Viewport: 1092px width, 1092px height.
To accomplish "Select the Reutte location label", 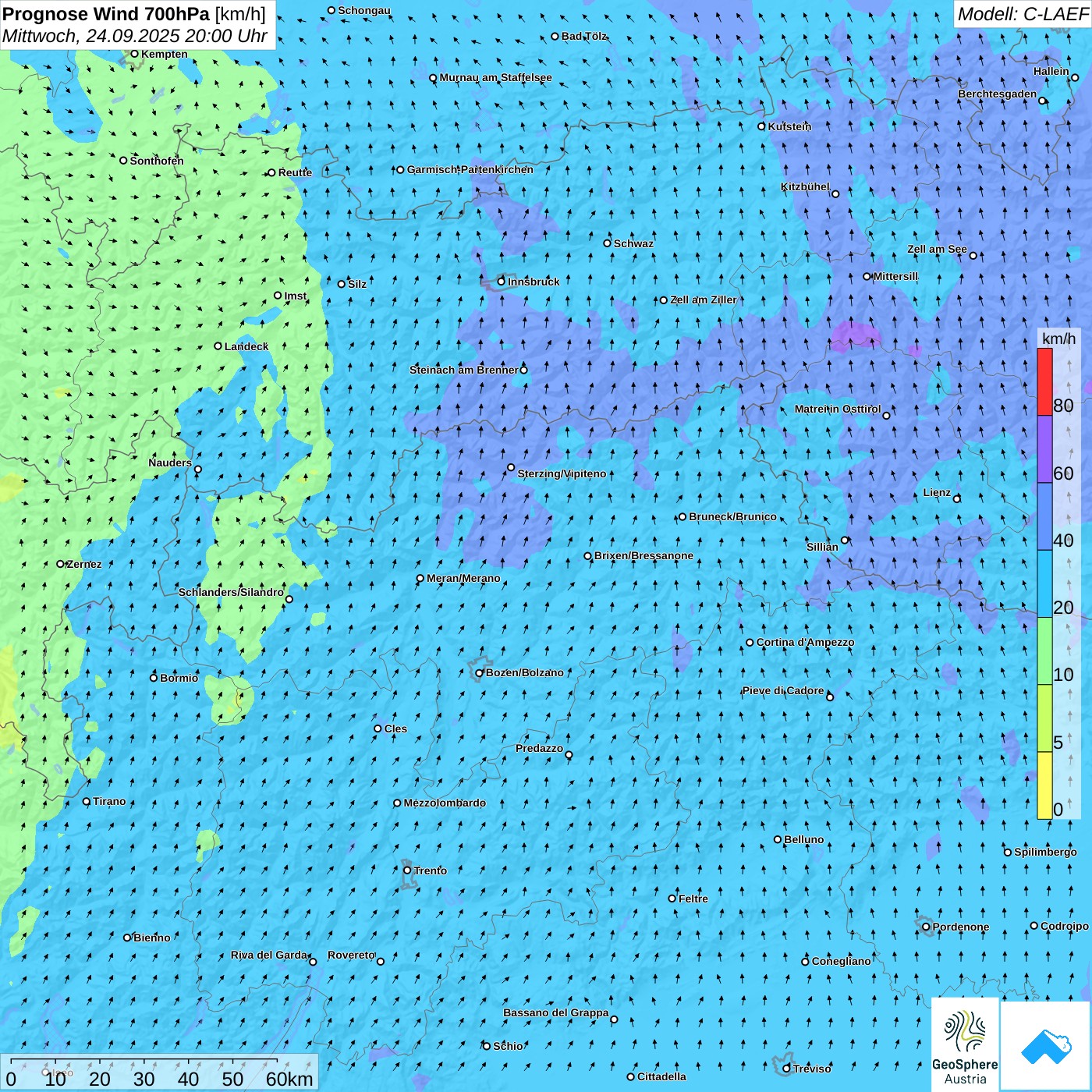I will tap(295, 172).
